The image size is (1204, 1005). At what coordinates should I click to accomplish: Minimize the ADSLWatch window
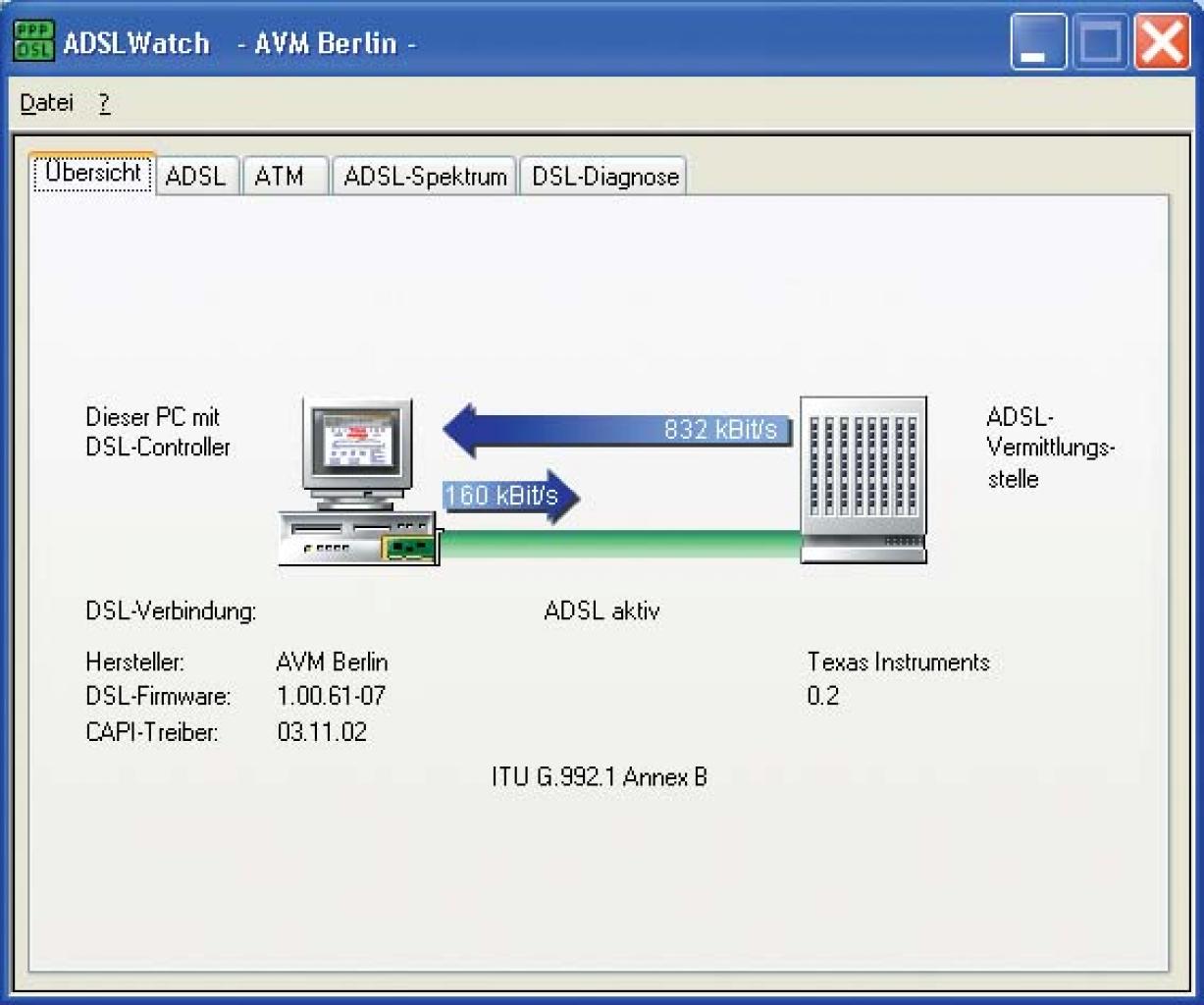click(x=1038, y=43)
